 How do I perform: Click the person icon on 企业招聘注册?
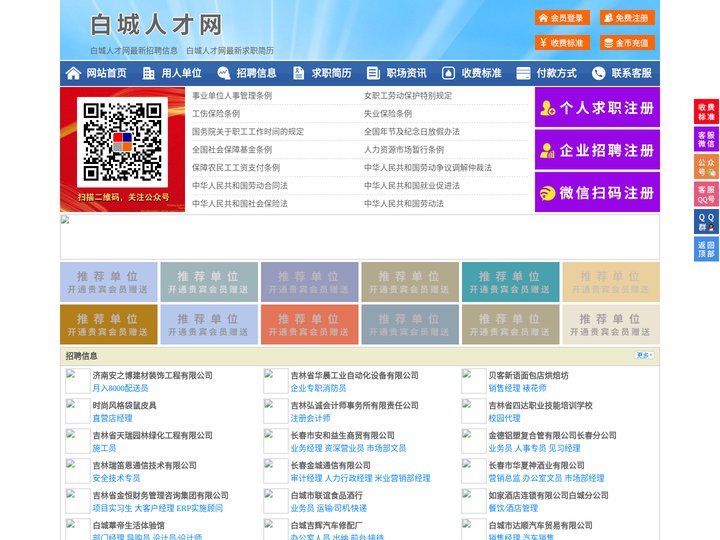click(547, 150)
